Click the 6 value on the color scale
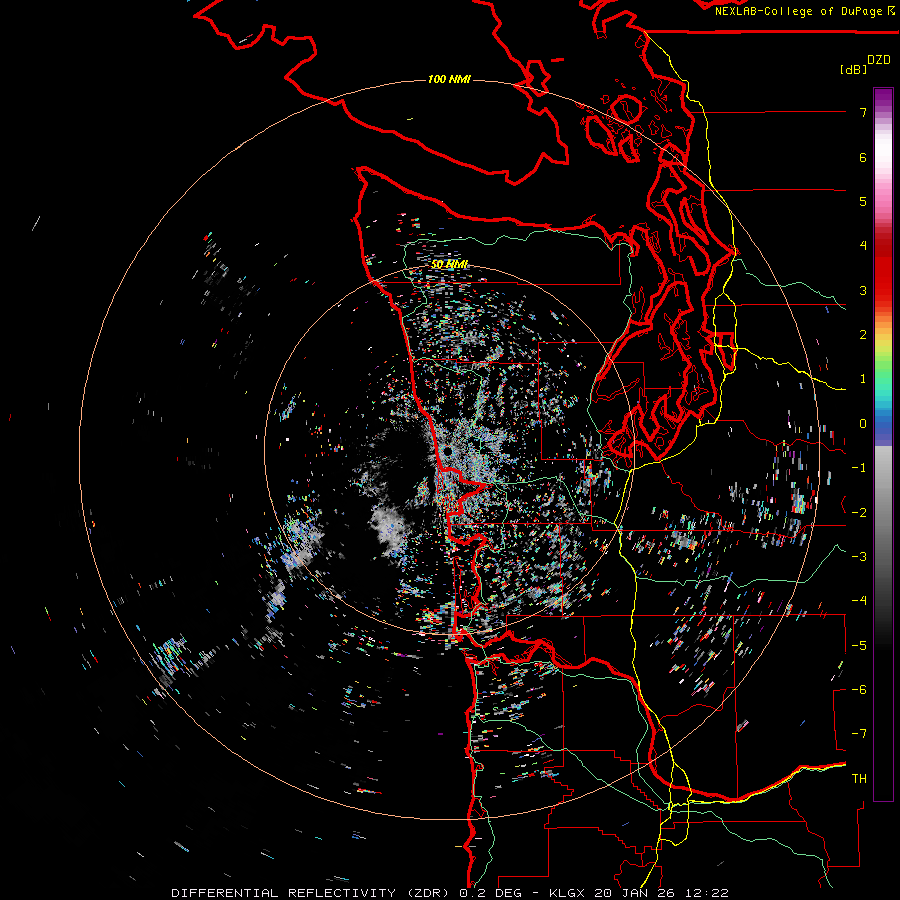The height and width of the screenshot is (900, 900). pyautogui.click(x=863, y=157)
